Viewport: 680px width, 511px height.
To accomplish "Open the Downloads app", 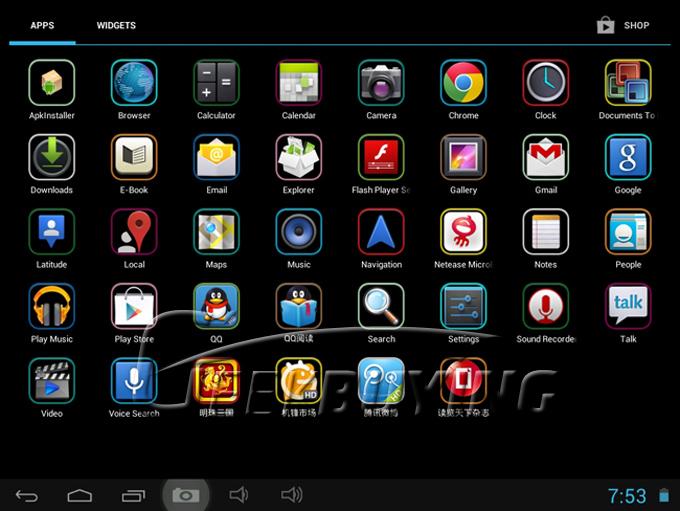I will pyautogui.click(x=52, y=157).
